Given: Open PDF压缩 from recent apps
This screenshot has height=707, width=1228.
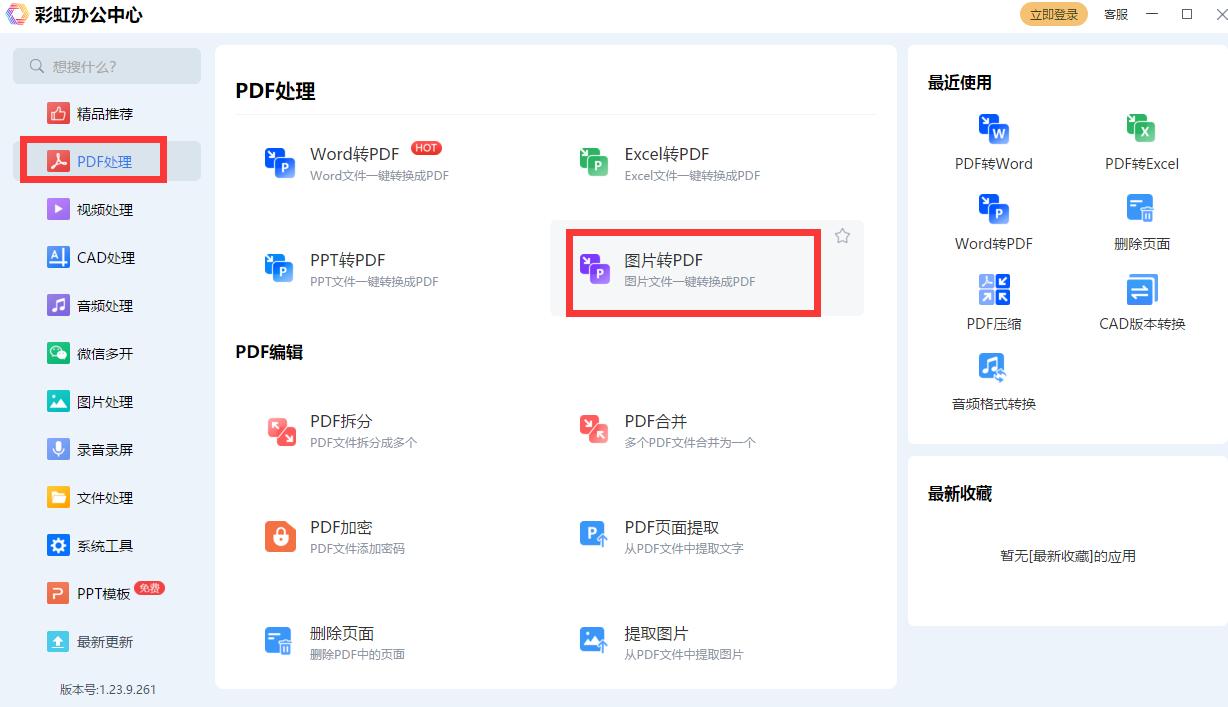Looking at the screenshot, I should coord(993,303).
